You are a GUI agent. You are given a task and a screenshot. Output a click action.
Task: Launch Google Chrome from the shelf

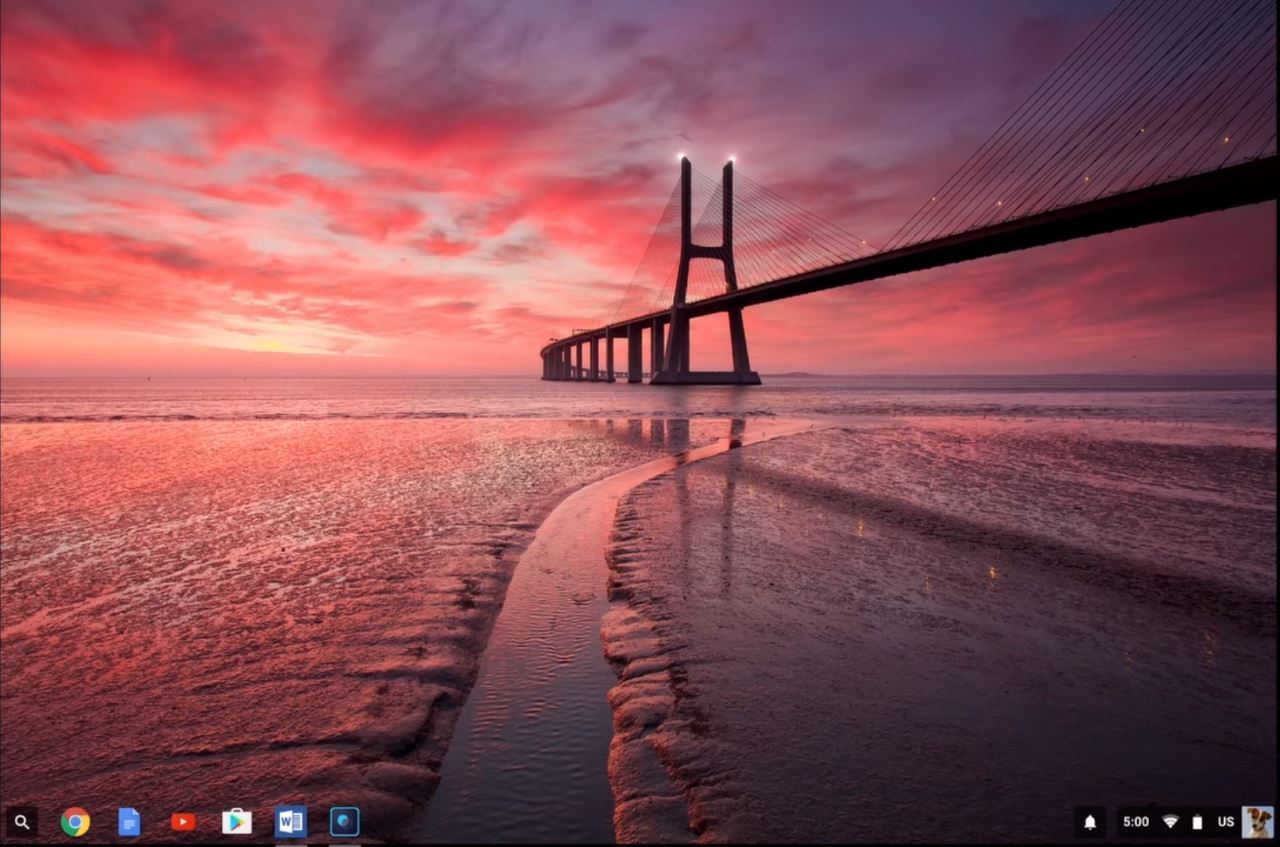click(75, 822)
